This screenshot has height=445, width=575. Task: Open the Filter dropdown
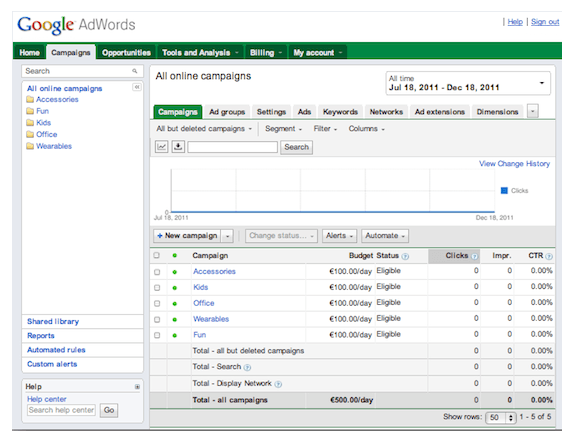click(325, 129)
